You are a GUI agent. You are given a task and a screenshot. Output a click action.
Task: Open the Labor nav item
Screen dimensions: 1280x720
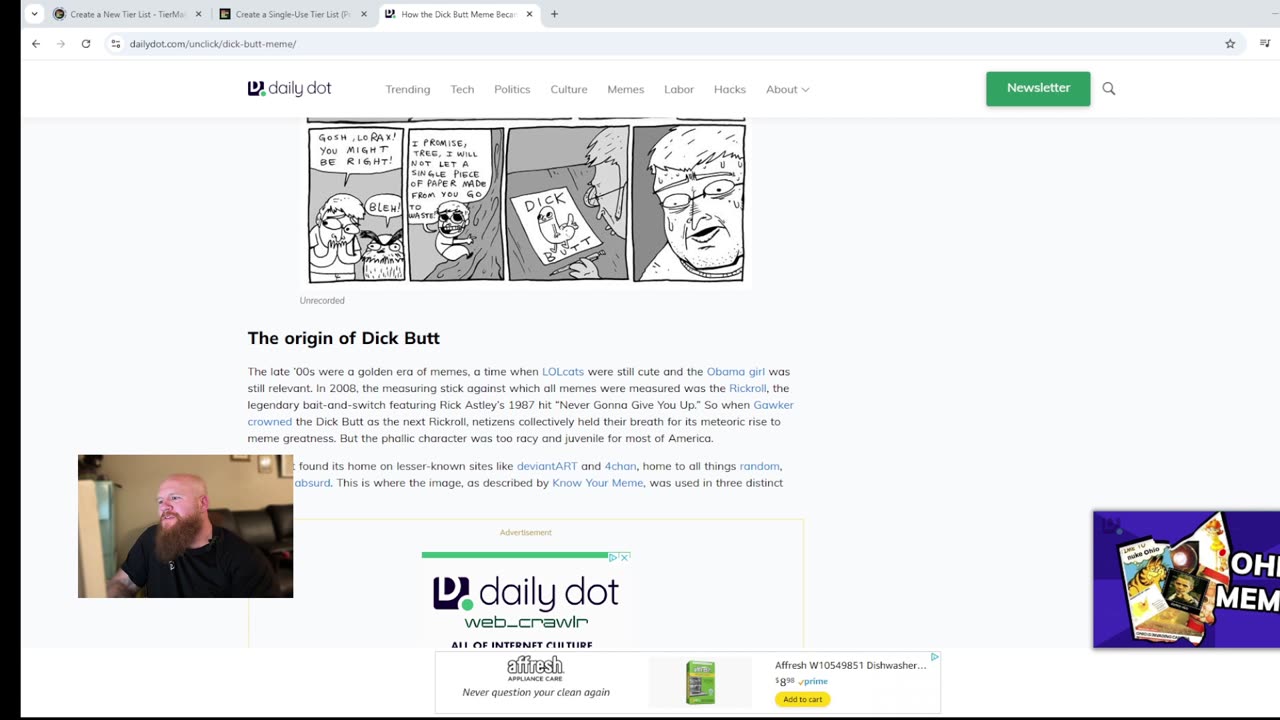(x=679, y=89)
